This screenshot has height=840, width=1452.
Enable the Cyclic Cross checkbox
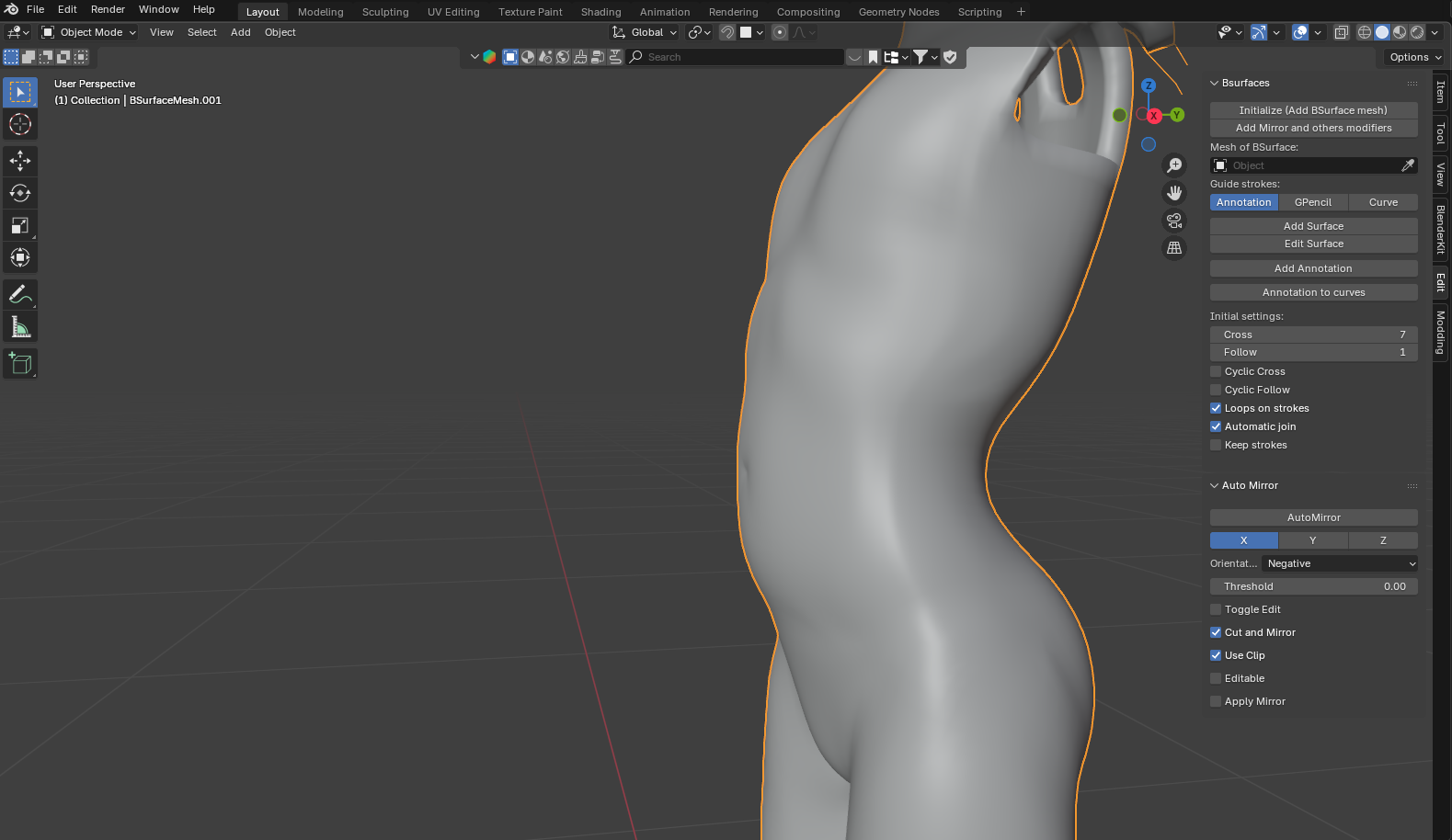[1216, 371]
